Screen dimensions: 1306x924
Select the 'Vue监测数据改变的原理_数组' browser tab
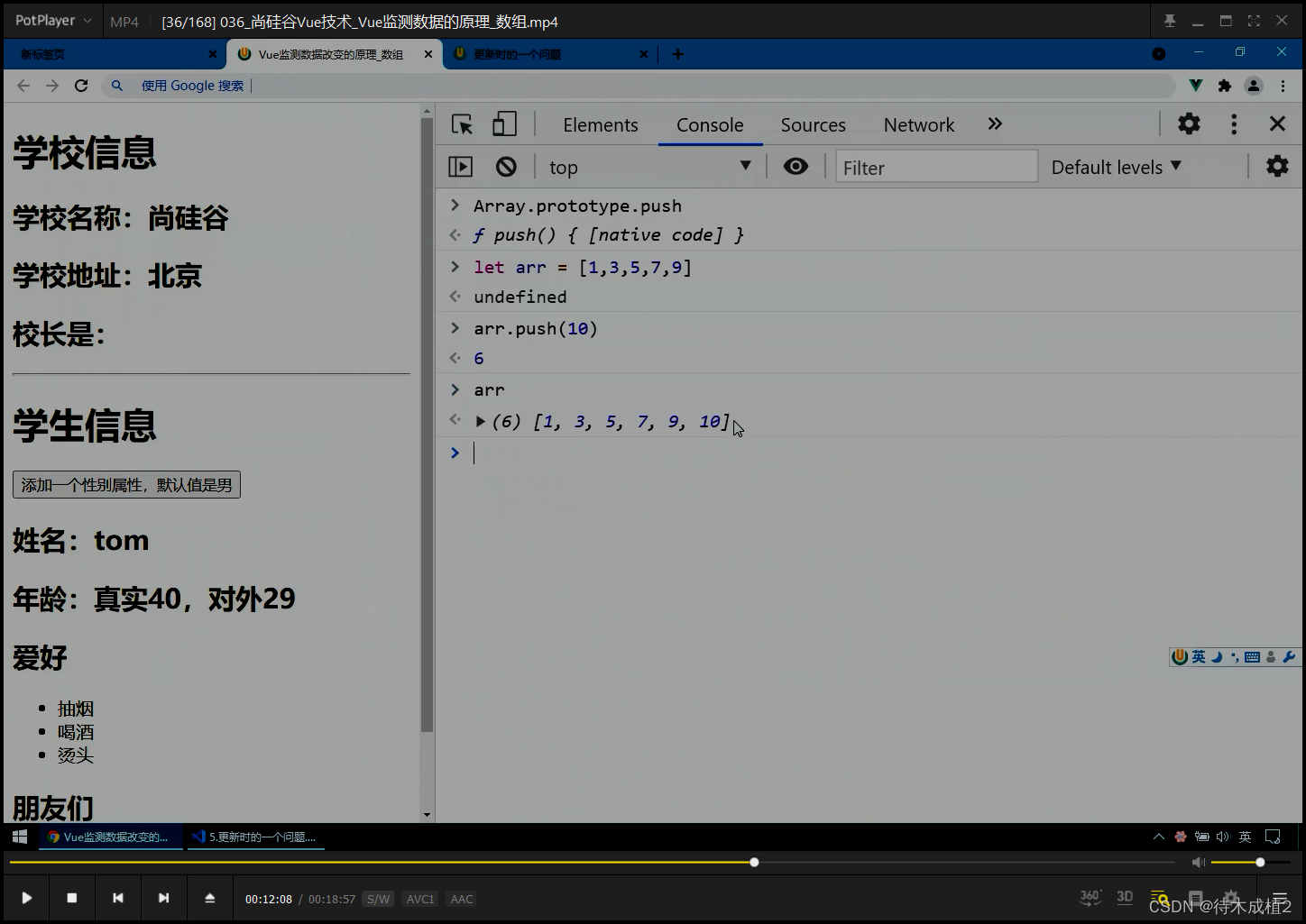(330, 54)
